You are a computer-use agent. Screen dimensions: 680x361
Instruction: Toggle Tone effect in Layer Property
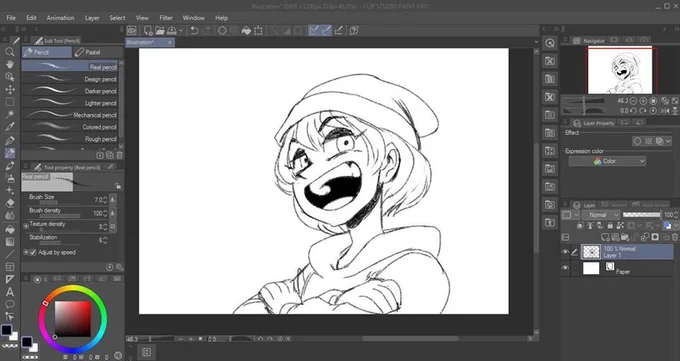648,141
